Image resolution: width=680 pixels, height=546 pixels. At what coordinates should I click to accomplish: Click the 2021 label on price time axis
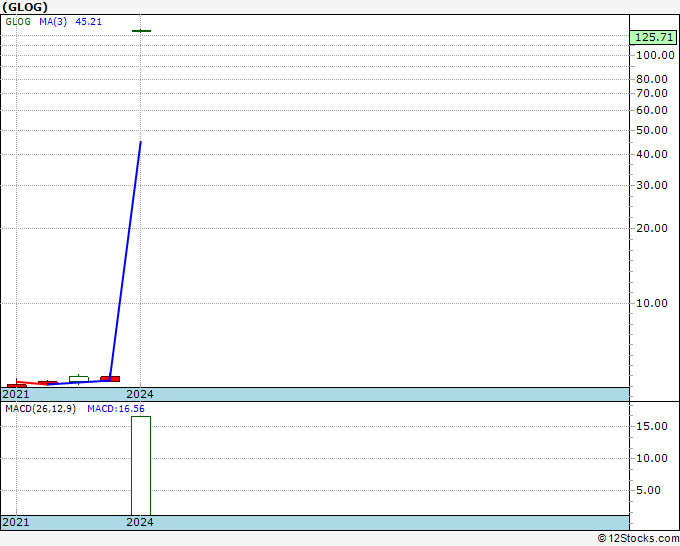pyautogui.click(x=16, y=395)
